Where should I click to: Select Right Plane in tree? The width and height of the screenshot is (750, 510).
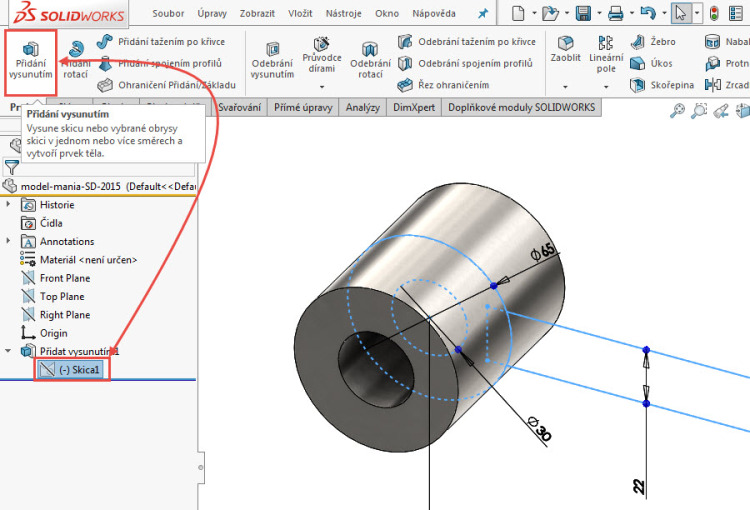[55, 315]
